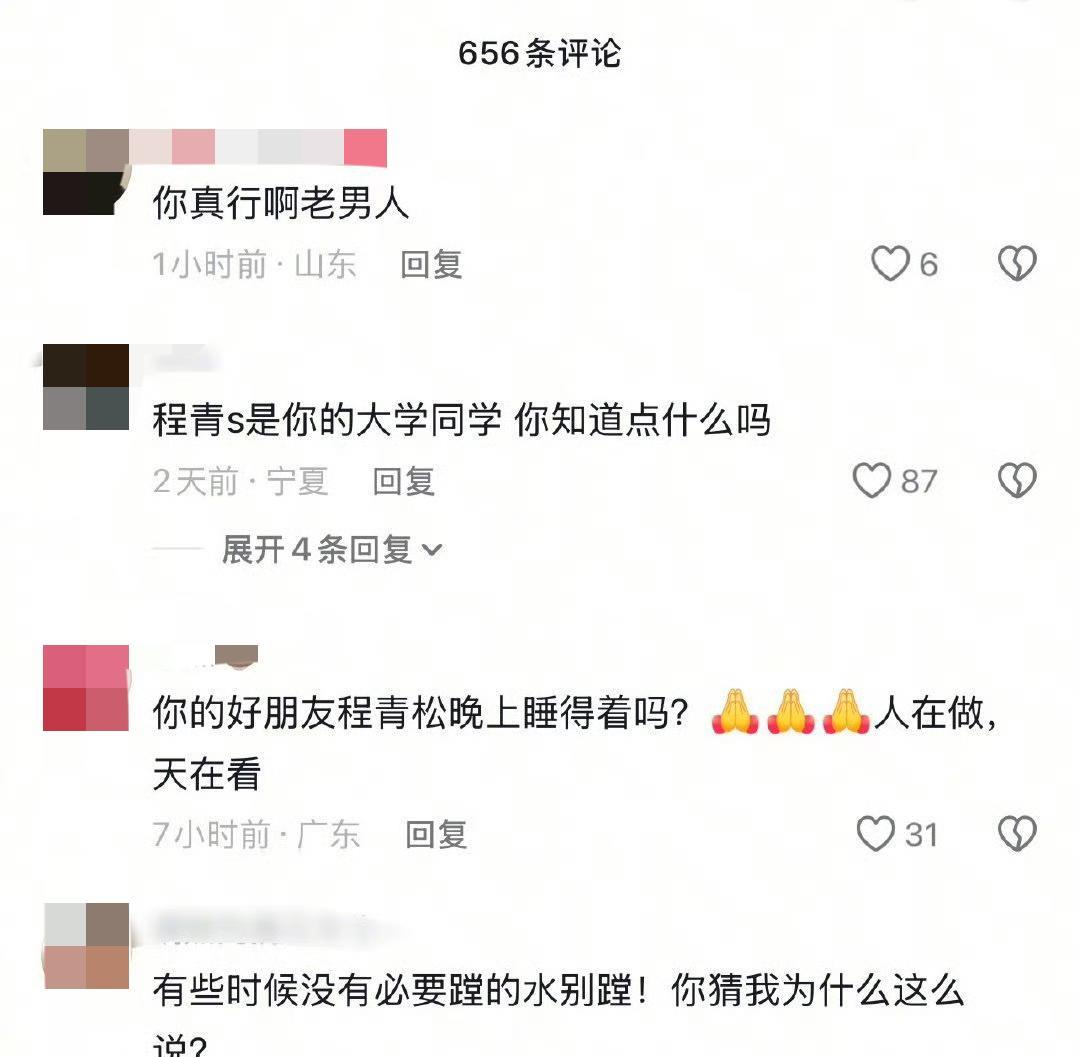
Task: Open the pink avatar of the 广东 commenter
Action: (x=86, y=688)
